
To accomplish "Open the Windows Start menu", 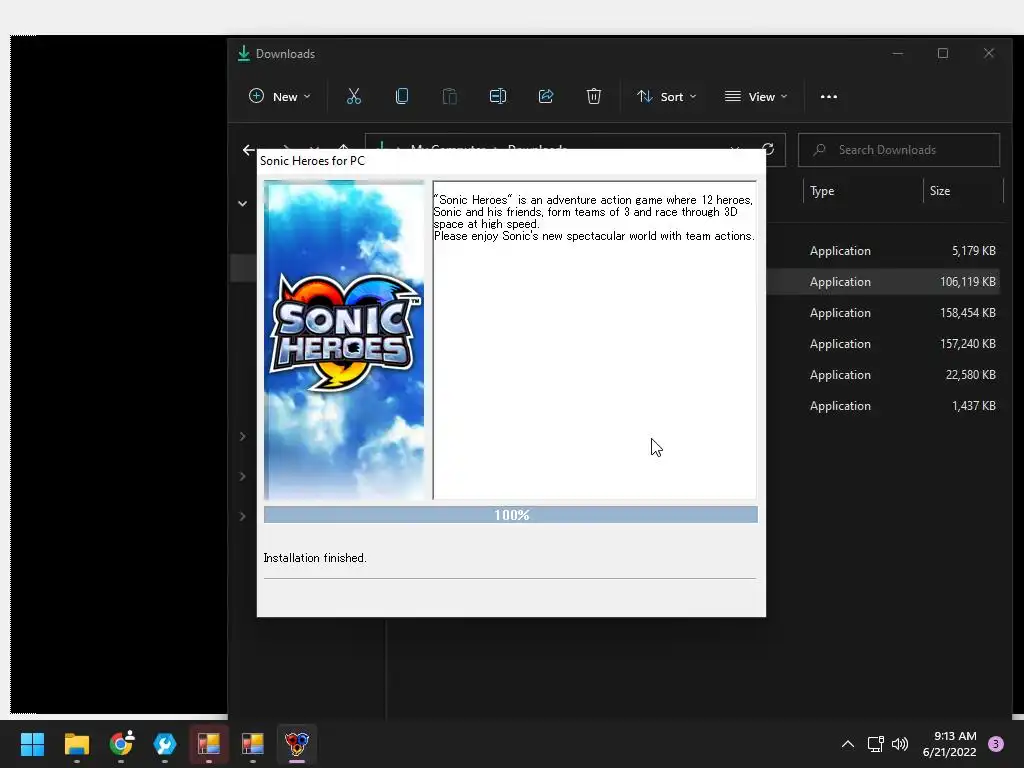I will coord(32,744).
